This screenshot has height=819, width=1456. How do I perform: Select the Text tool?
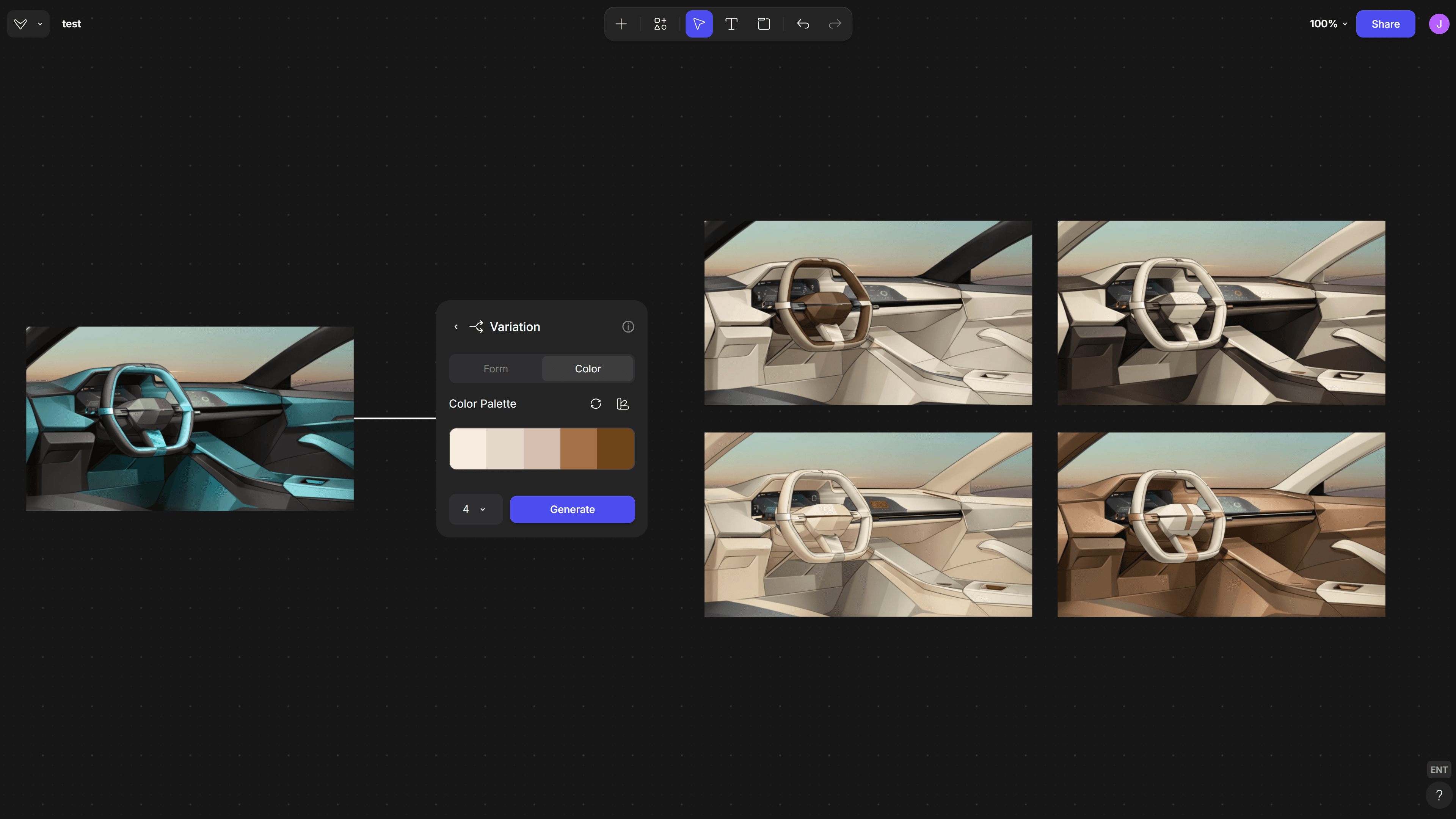pyautogui.click(x=731, y=24)
